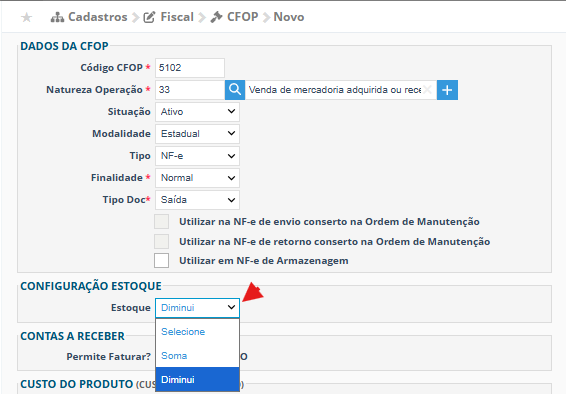Open the Cadastros breadcrumb link
The image size is (566, 394).
(97, 17)
